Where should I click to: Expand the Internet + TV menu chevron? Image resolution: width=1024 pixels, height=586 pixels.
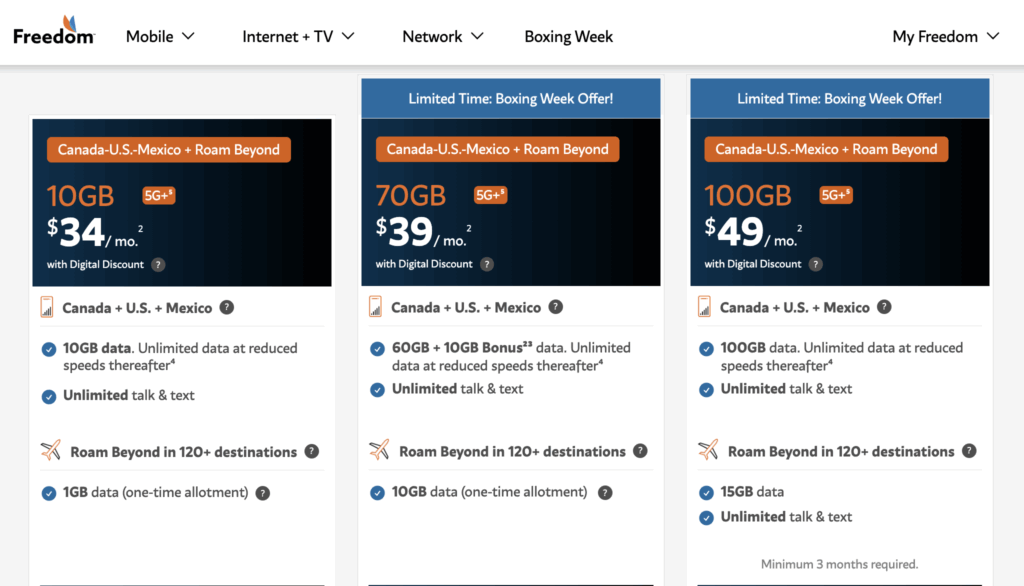(348, 36)
